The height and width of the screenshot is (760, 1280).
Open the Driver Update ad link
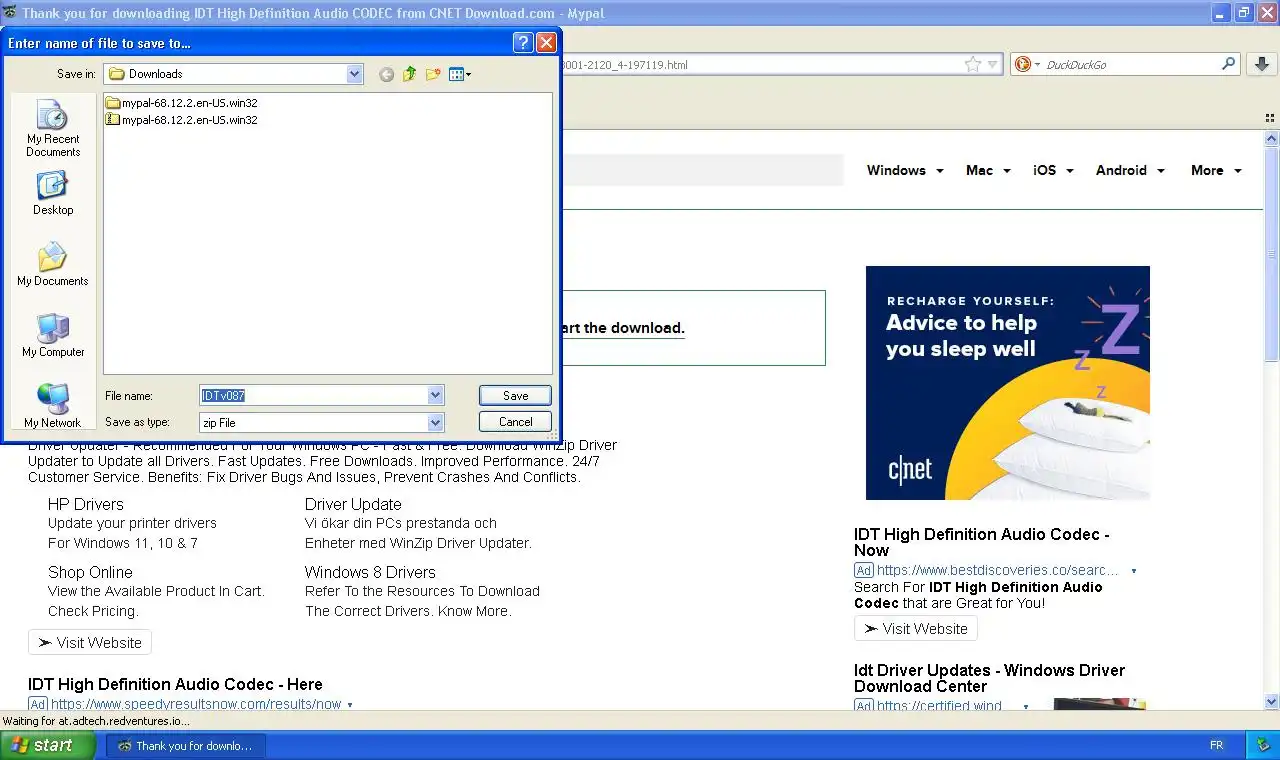[x=353, y=504]
